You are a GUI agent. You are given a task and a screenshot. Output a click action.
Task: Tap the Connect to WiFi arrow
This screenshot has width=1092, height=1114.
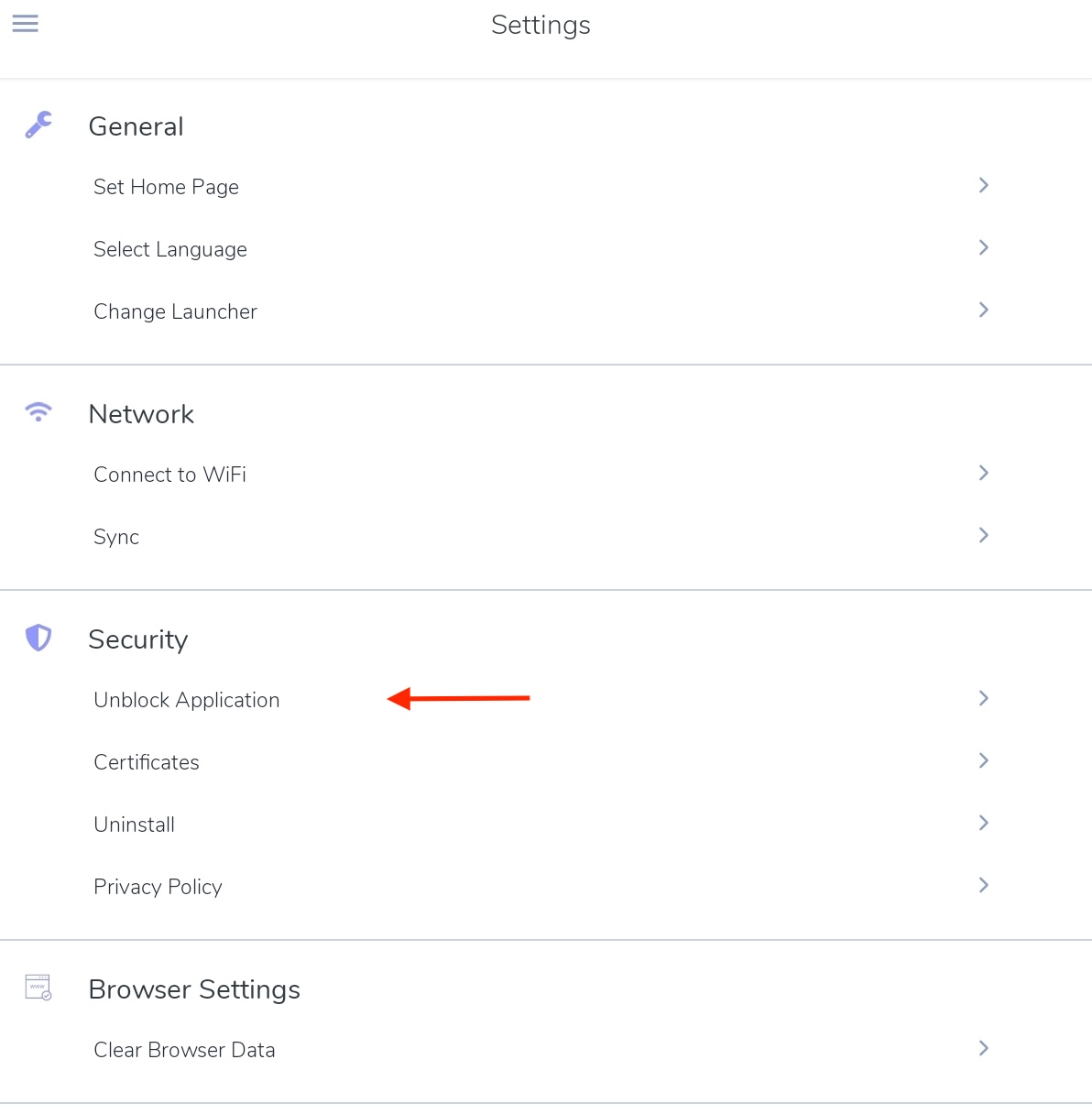tap(983, 473)
